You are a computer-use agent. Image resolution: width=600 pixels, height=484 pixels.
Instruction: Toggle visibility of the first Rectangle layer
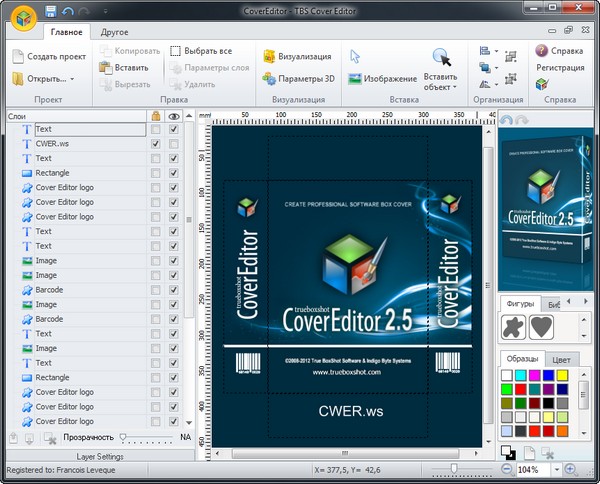(x=174, y=173)
